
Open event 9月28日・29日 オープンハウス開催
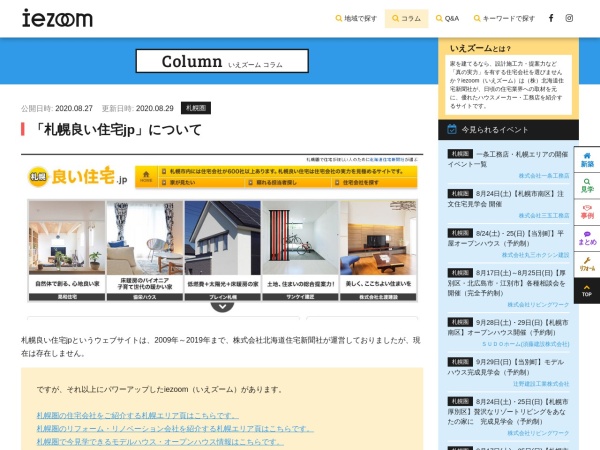click(x=508, y=327)
